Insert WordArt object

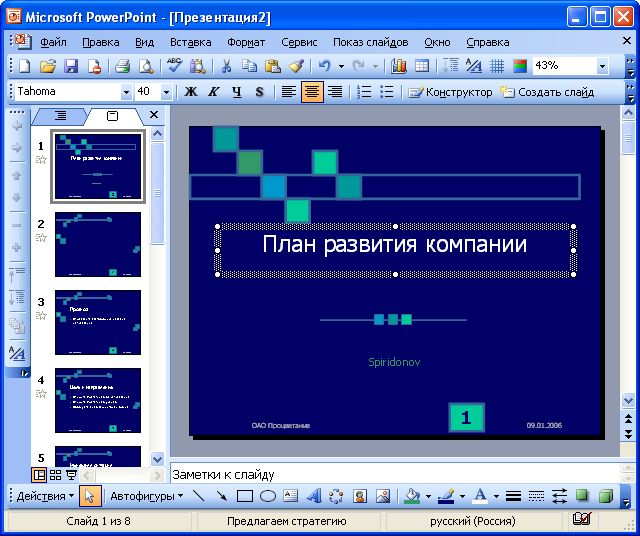click(313, 496)
